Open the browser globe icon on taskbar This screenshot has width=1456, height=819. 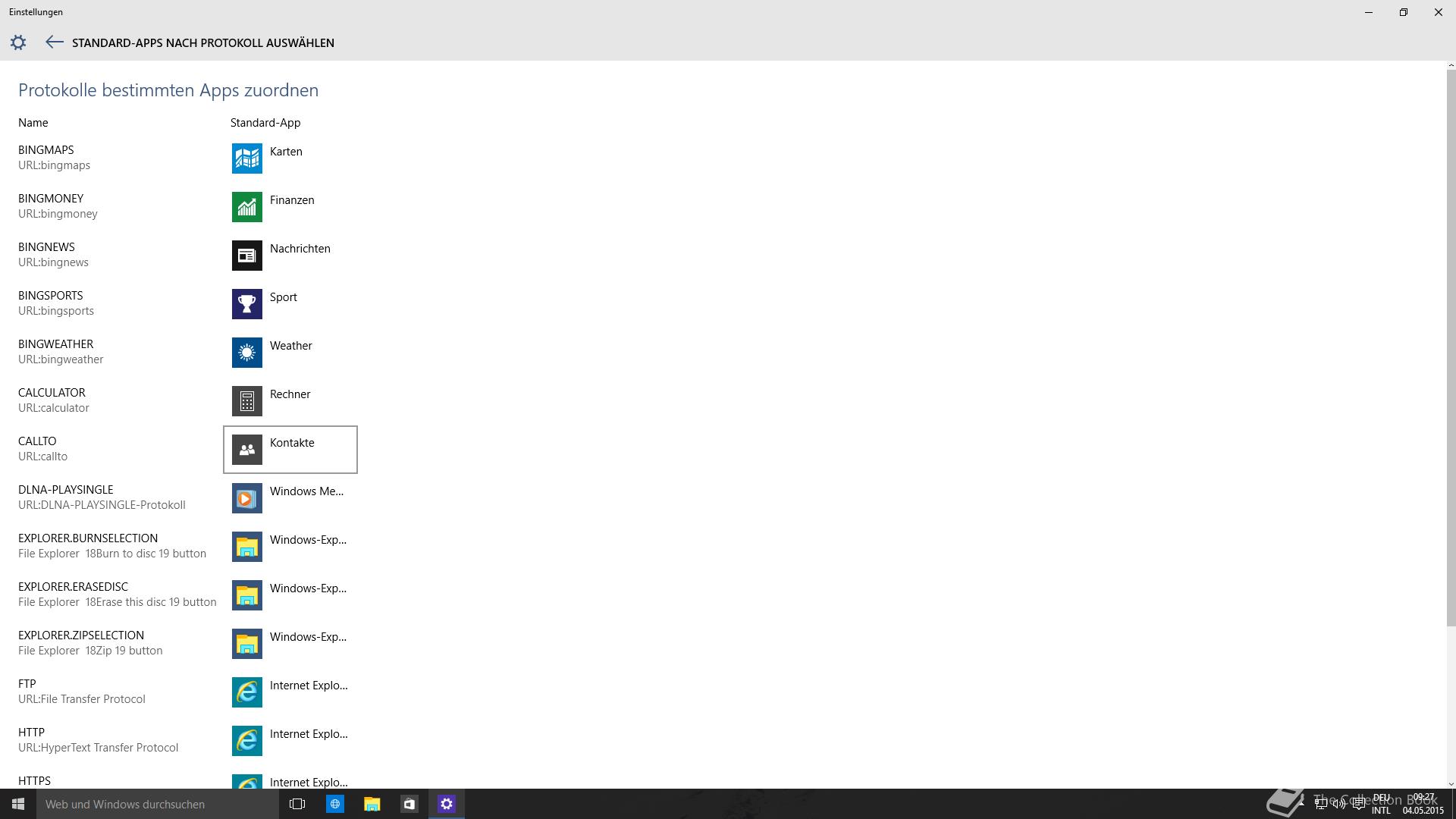coord(334,804)
